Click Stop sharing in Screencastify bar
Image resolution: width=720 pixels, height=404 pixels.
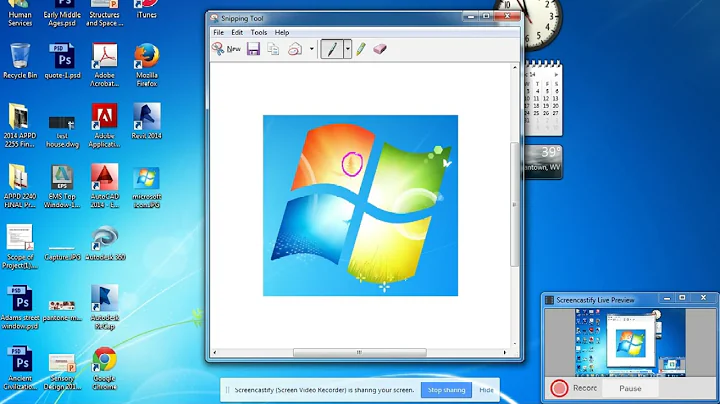[x=446, y=390]
